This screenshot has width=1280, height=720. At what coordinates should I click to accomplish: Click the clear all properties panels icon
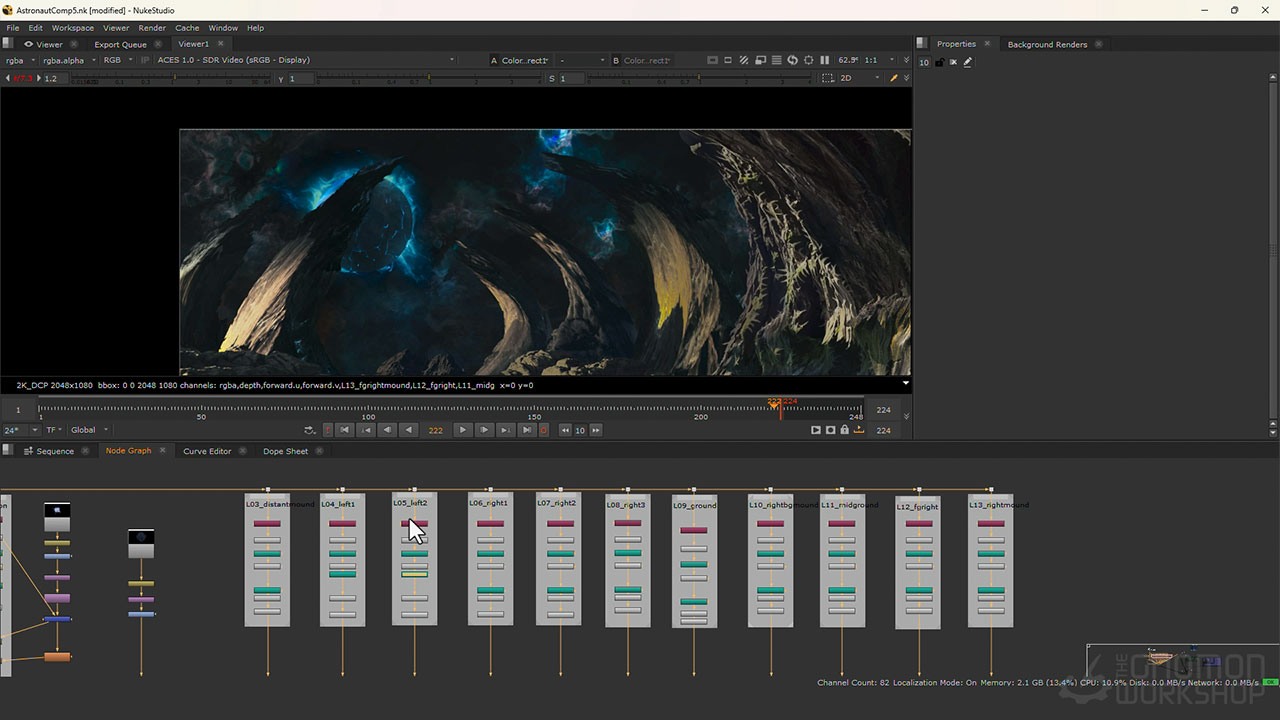coord(953,62)
